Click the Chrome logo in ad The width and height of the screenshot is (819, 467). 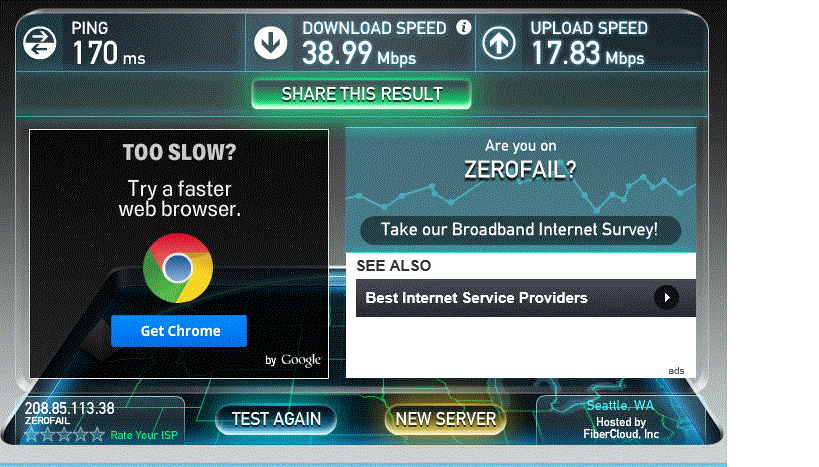(x=178, y=268)
